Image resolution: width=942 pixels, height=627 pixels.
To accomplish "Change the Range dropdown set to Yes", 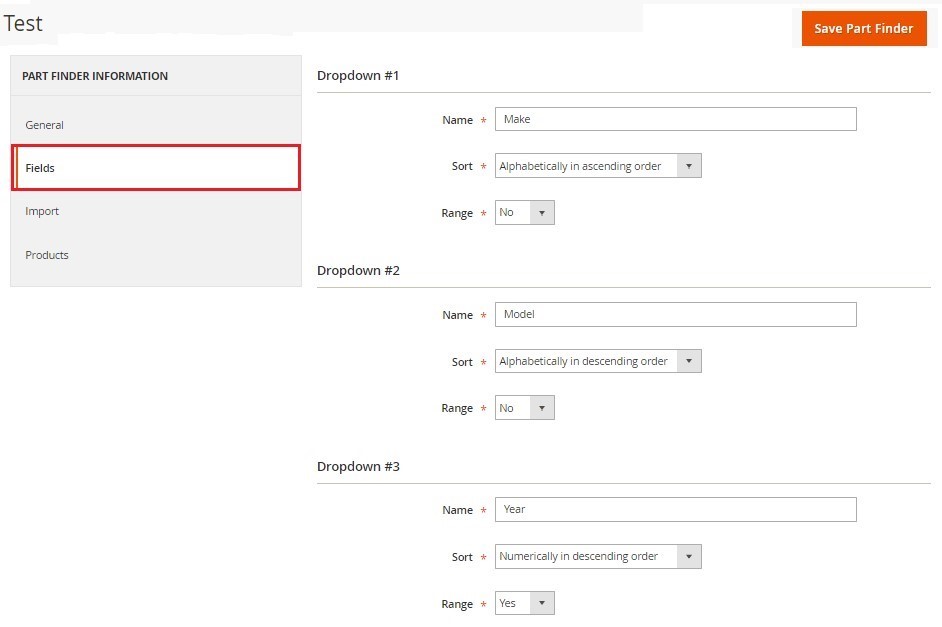I will [524, 603].
